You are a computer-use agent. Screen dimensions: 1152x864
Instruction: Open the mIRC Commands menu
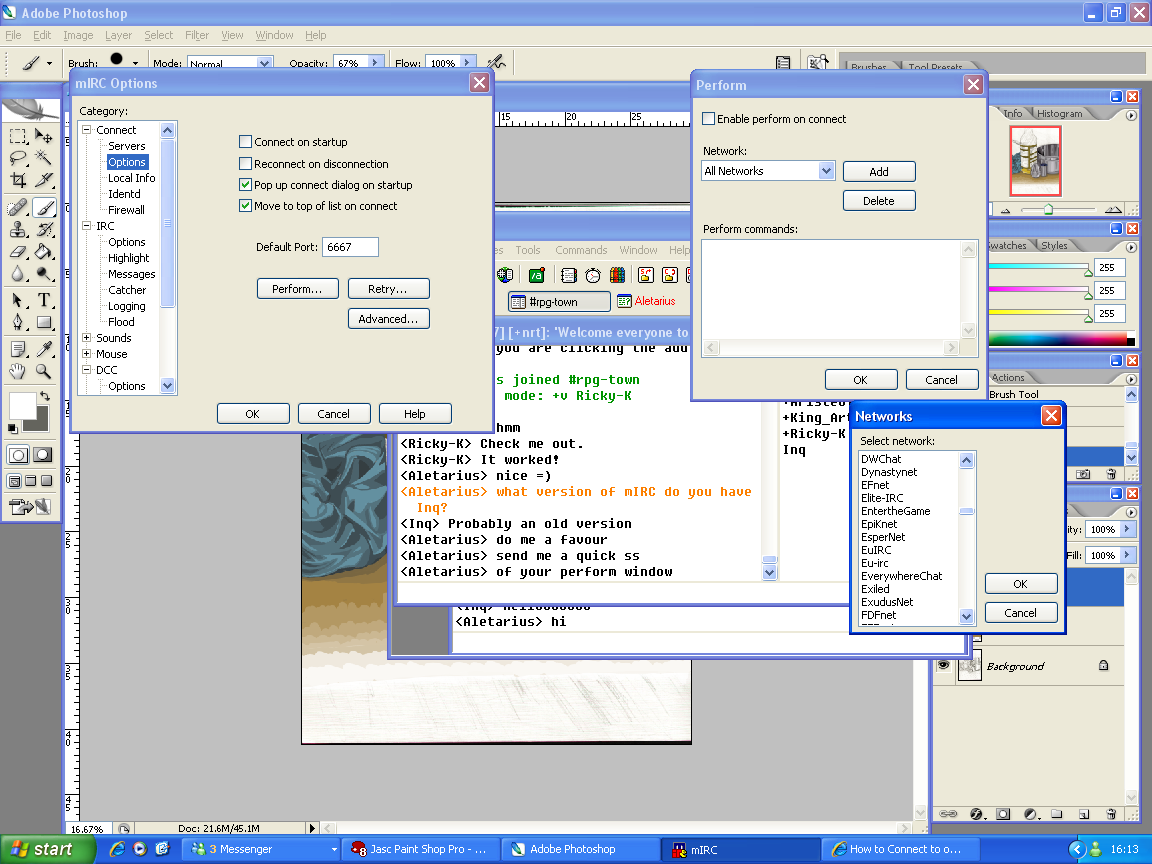[x=581, y=251]
